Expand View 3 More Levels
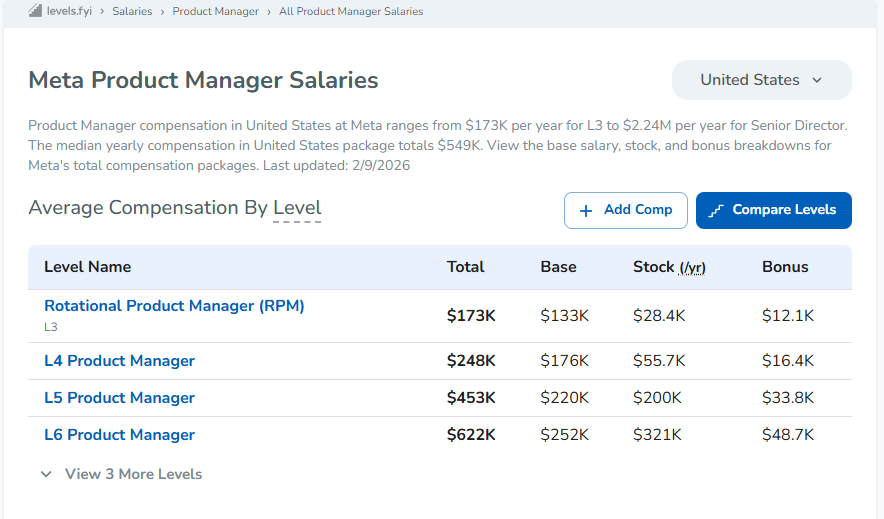The image size is (884, 519). 121,474
